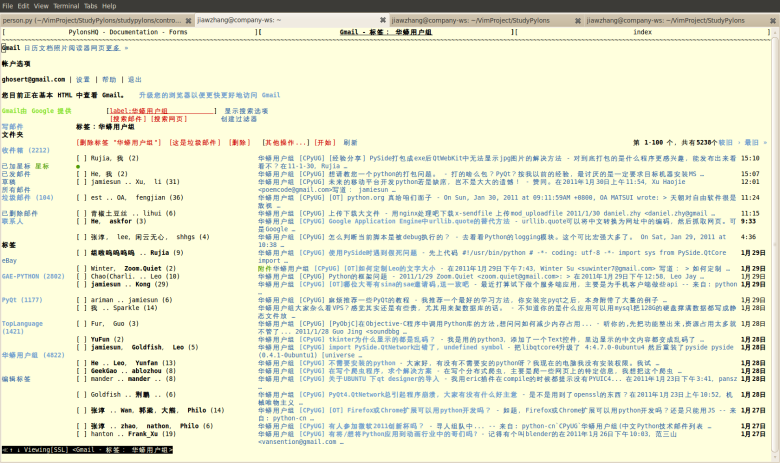The image size is (780, 463).
Task: Close the jiawzhang@company-ws: ~ tab
Action: click(x=383, y=19)
